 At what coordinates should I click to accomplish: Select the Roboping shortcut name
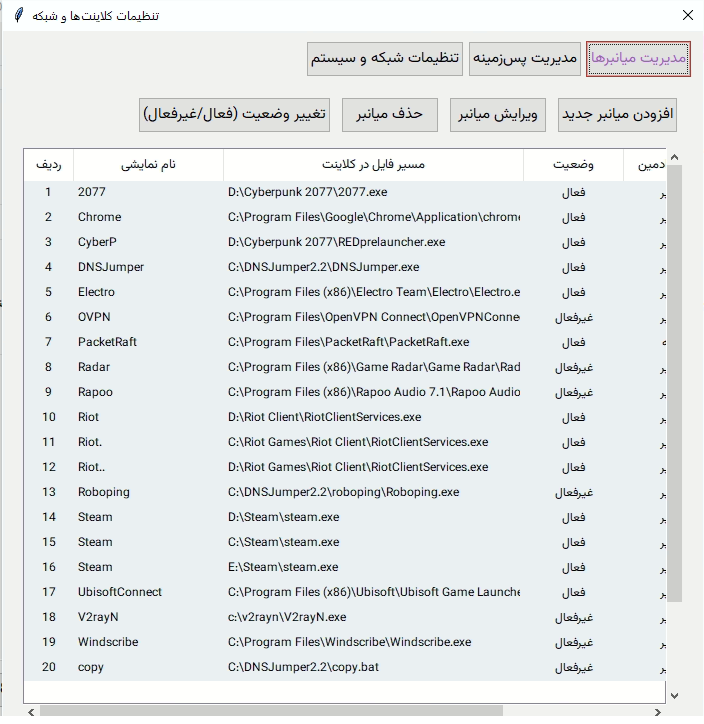point(103,492)
